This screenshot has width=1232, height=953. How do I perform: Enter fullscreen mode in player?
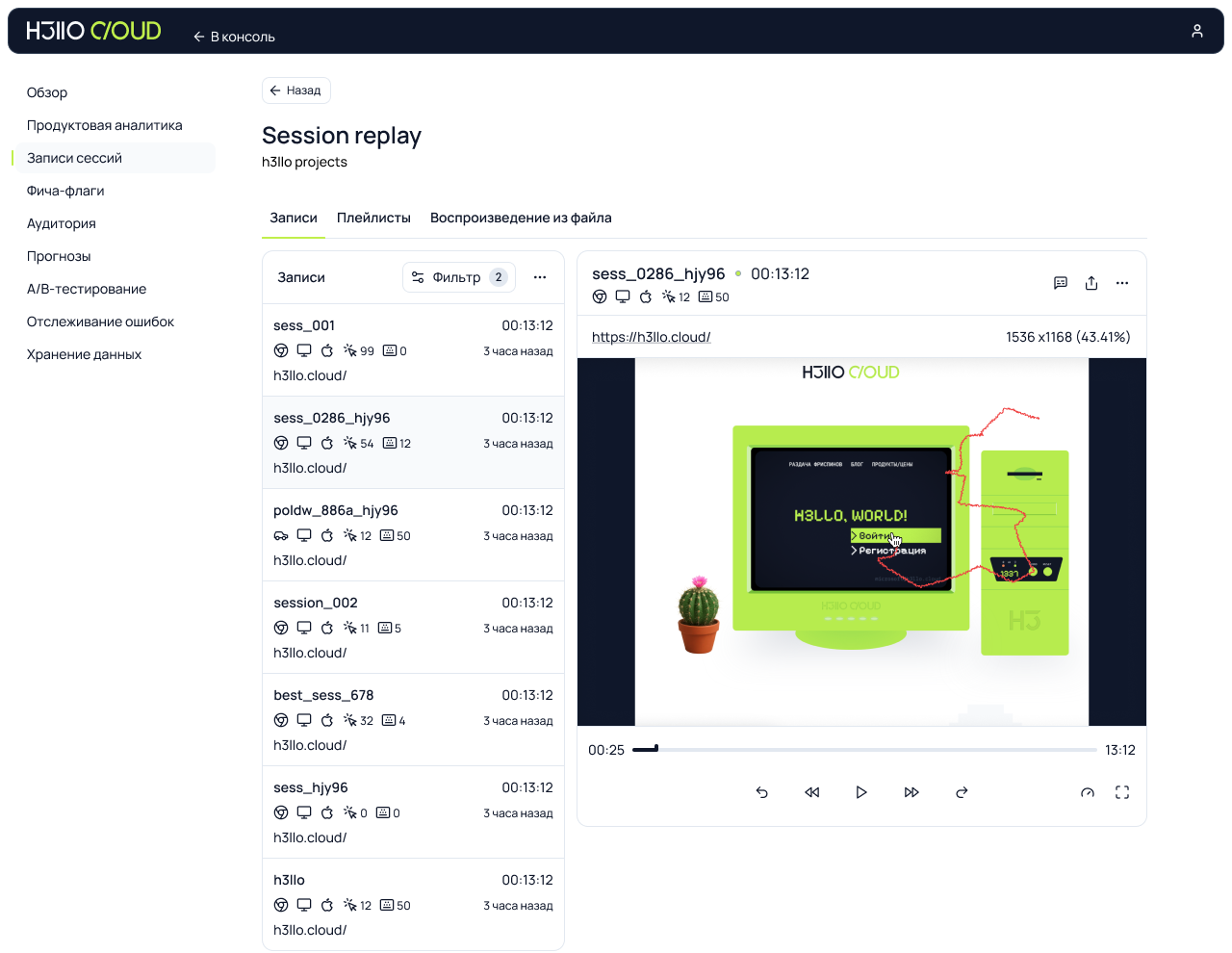(x=1122, y=792)
